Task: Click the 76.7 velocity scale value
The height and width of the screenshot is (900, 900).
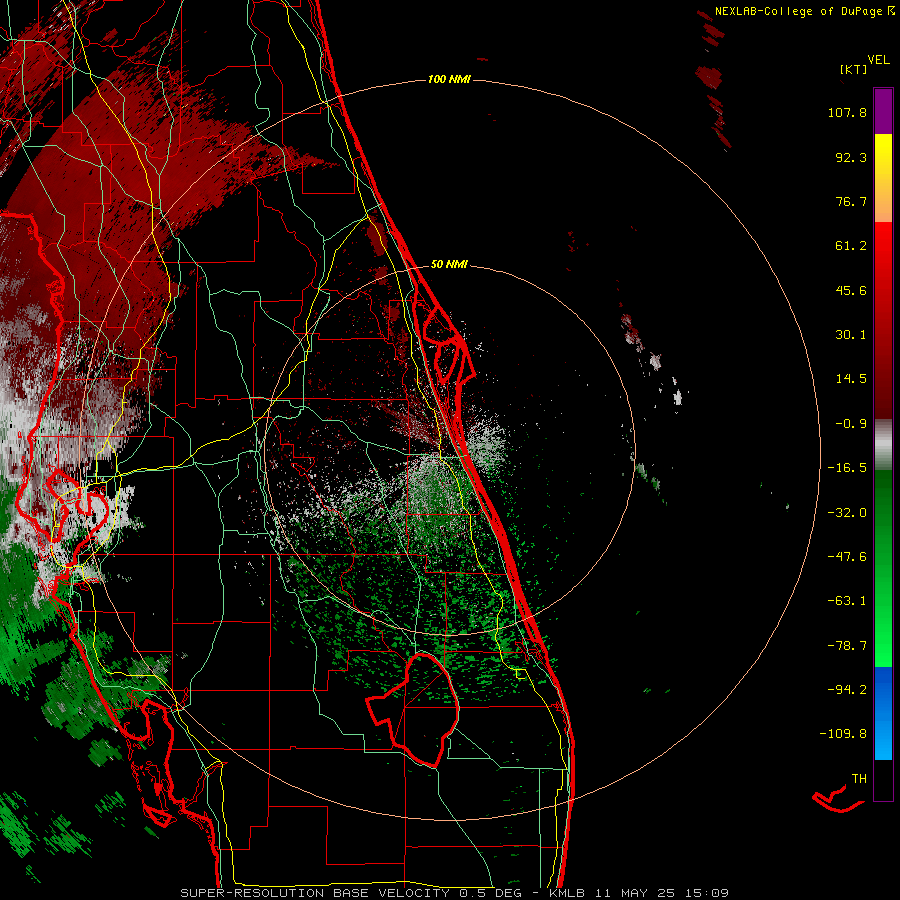Action: tap(851, 201)
